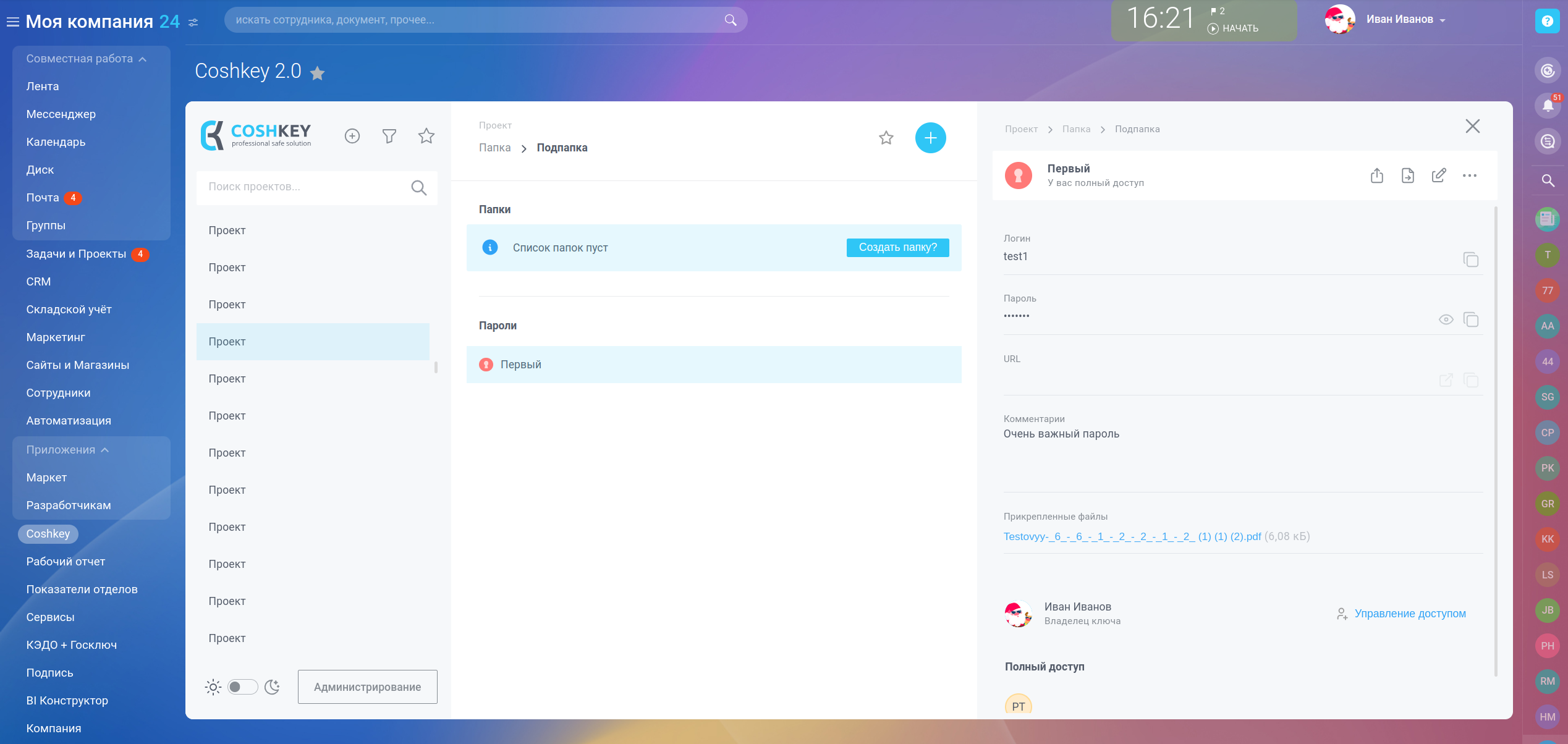Edit the Первый password entry
This screenshot has height=744, width=1568.
coord(1439,175)
